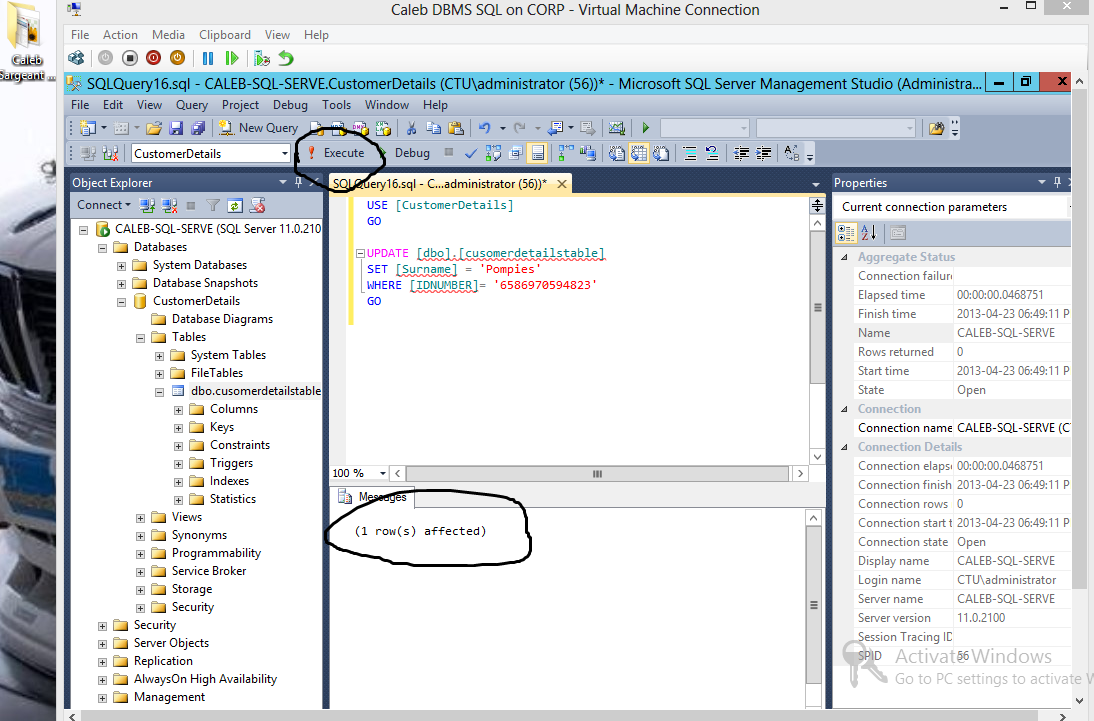Collapse the Aggregate Status section
1094x721 pixels.
[x=844, y=257]
